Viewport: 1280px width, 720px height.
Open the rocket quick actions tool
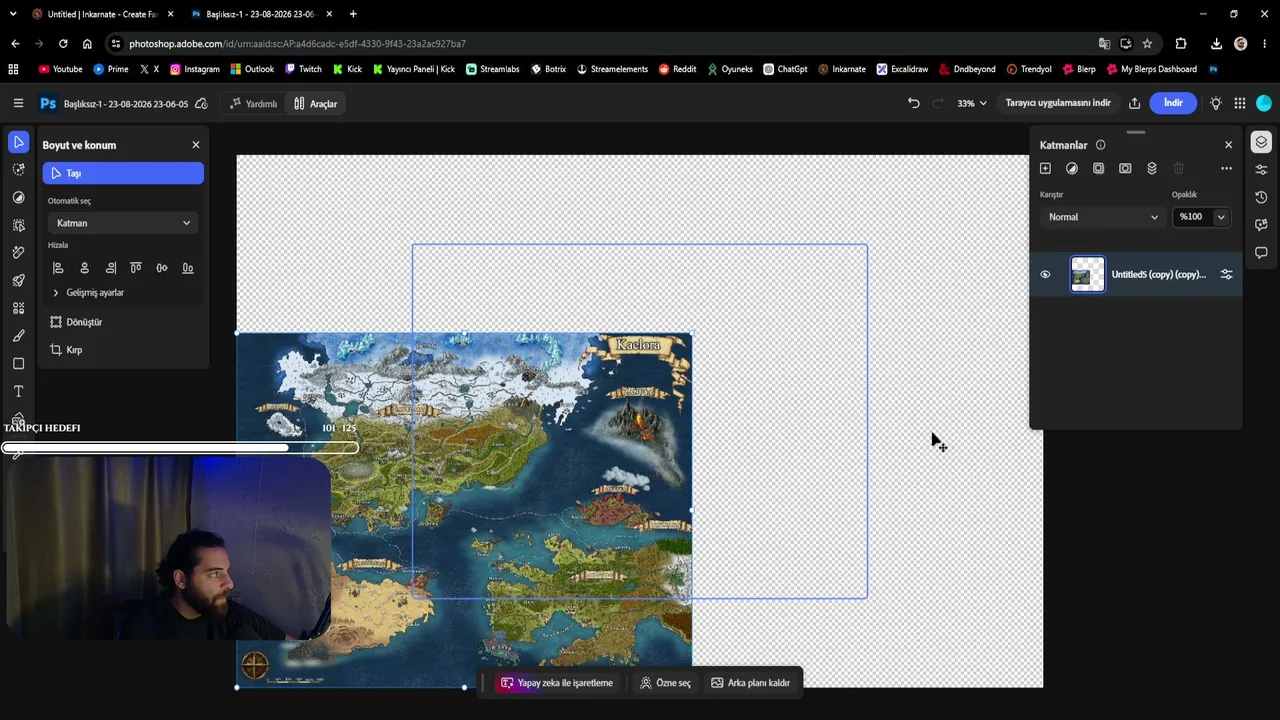(18, 281)
